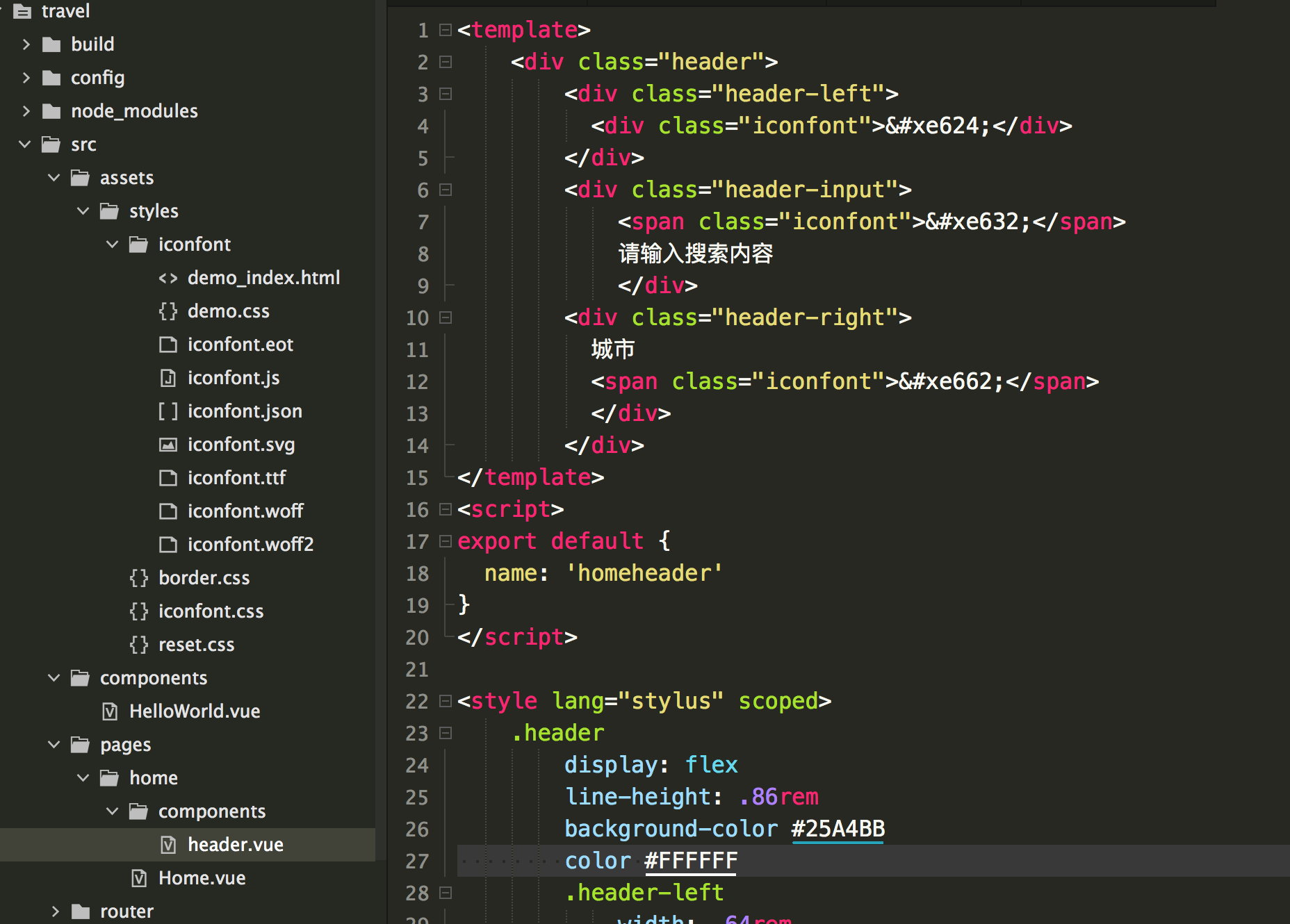Click the build folder icon
This screenshot has height=924, width=1290.
51,44
